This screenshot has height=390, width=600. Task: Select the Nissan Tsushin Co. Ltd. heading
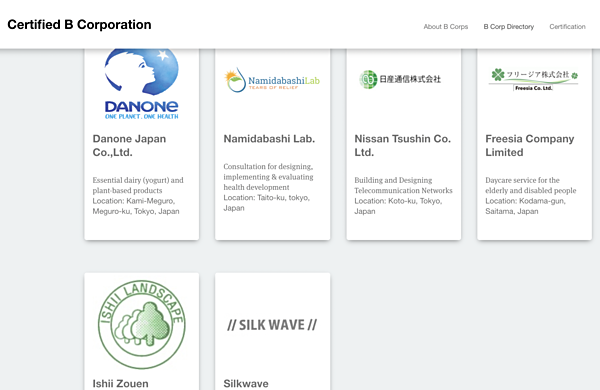(x=403, y=145)
